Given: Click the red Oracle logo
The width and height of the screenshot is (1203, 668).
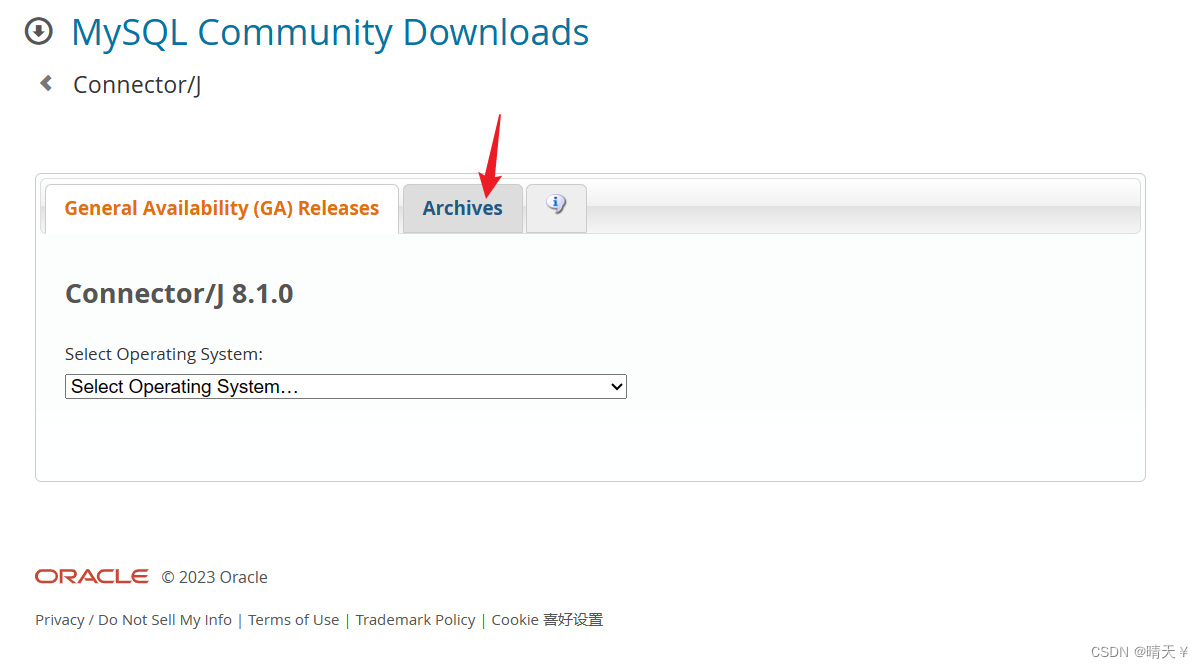Looking at the screenshot, I should pyautogui.click(x=92, y=576).
